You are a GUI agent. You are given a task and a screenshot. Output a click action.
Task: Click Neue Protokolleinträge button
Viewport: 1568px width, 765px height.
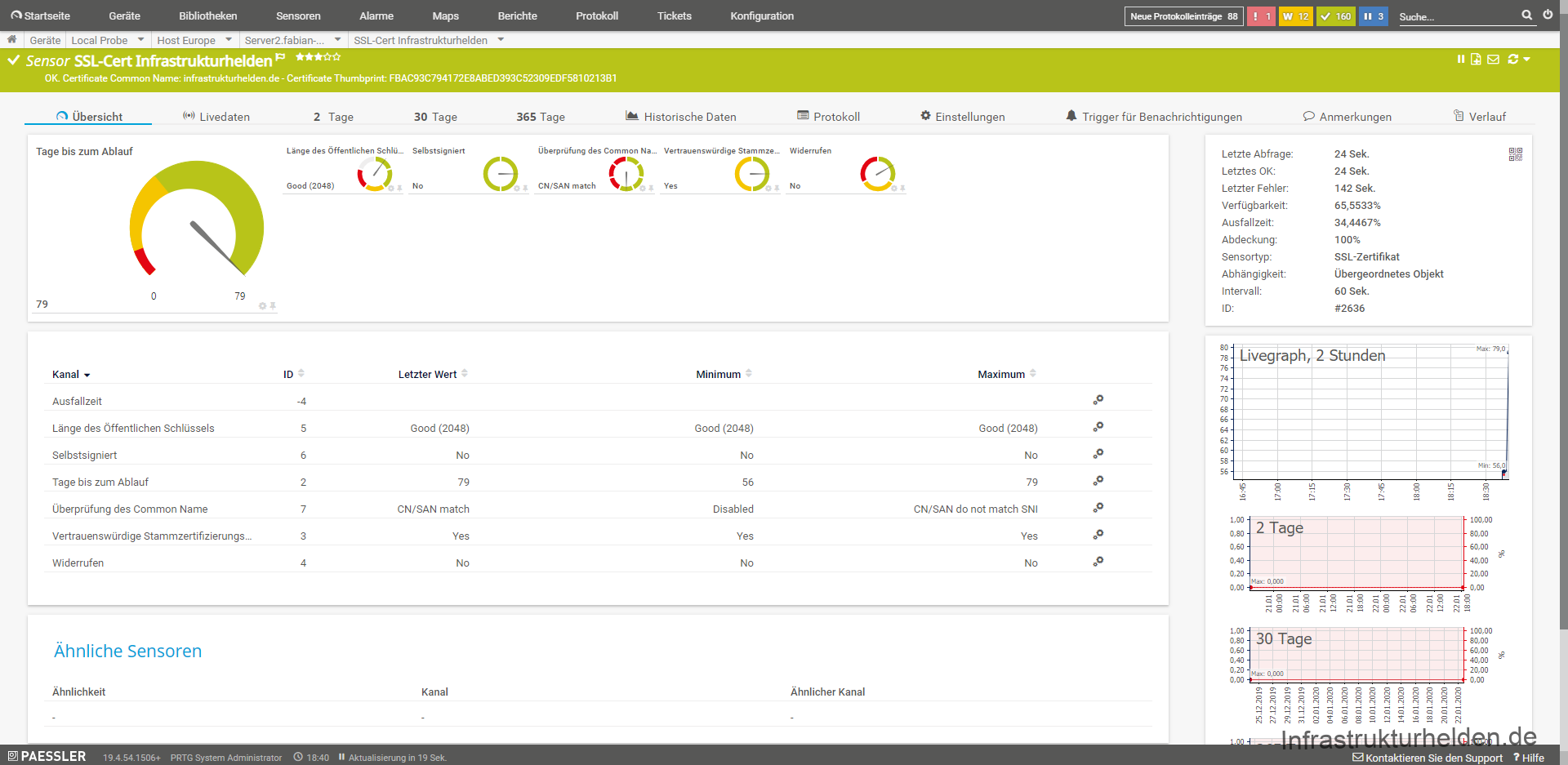point(1183,16)
